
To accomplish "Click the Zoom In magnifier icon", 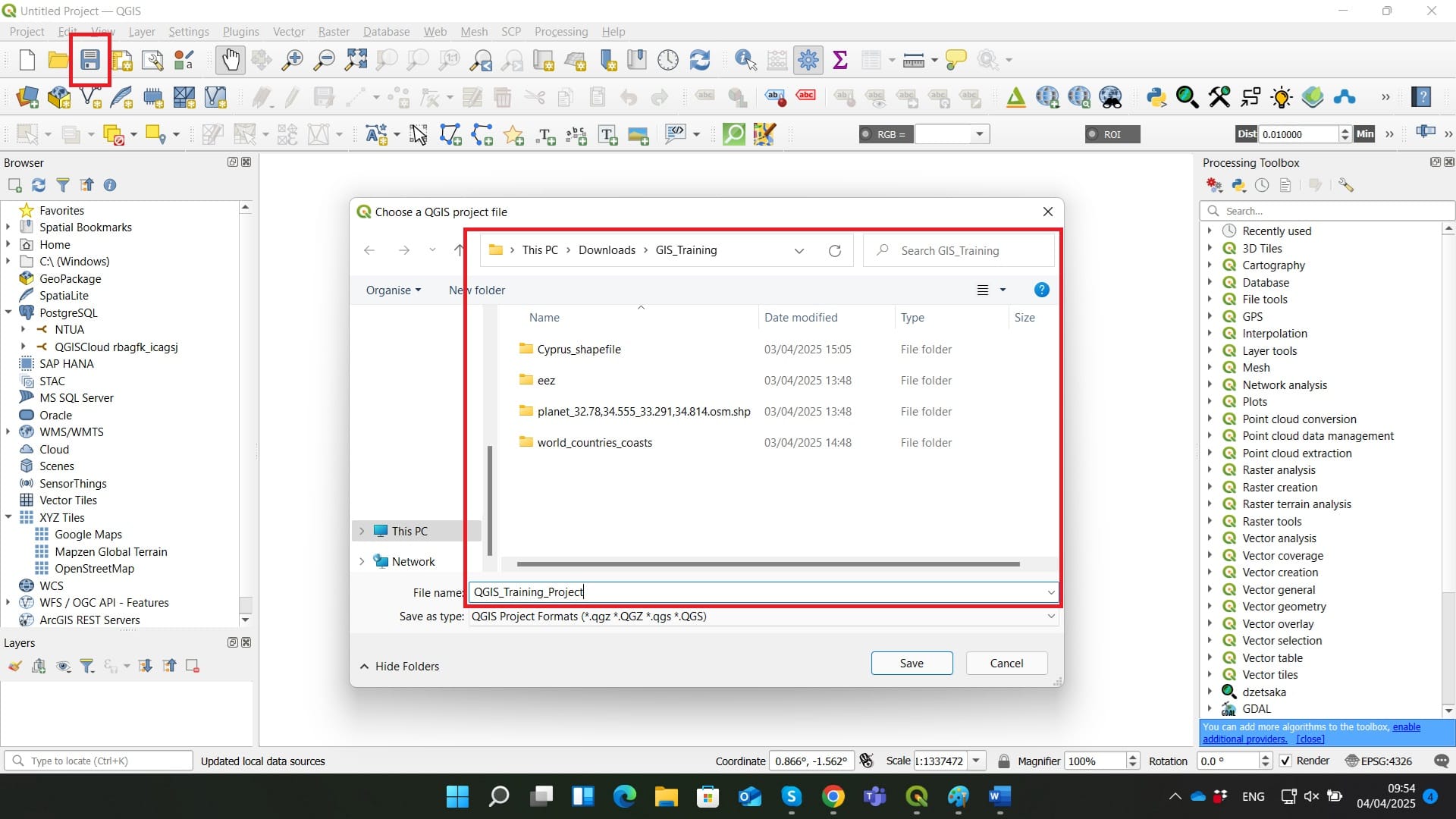I will 292,60.
